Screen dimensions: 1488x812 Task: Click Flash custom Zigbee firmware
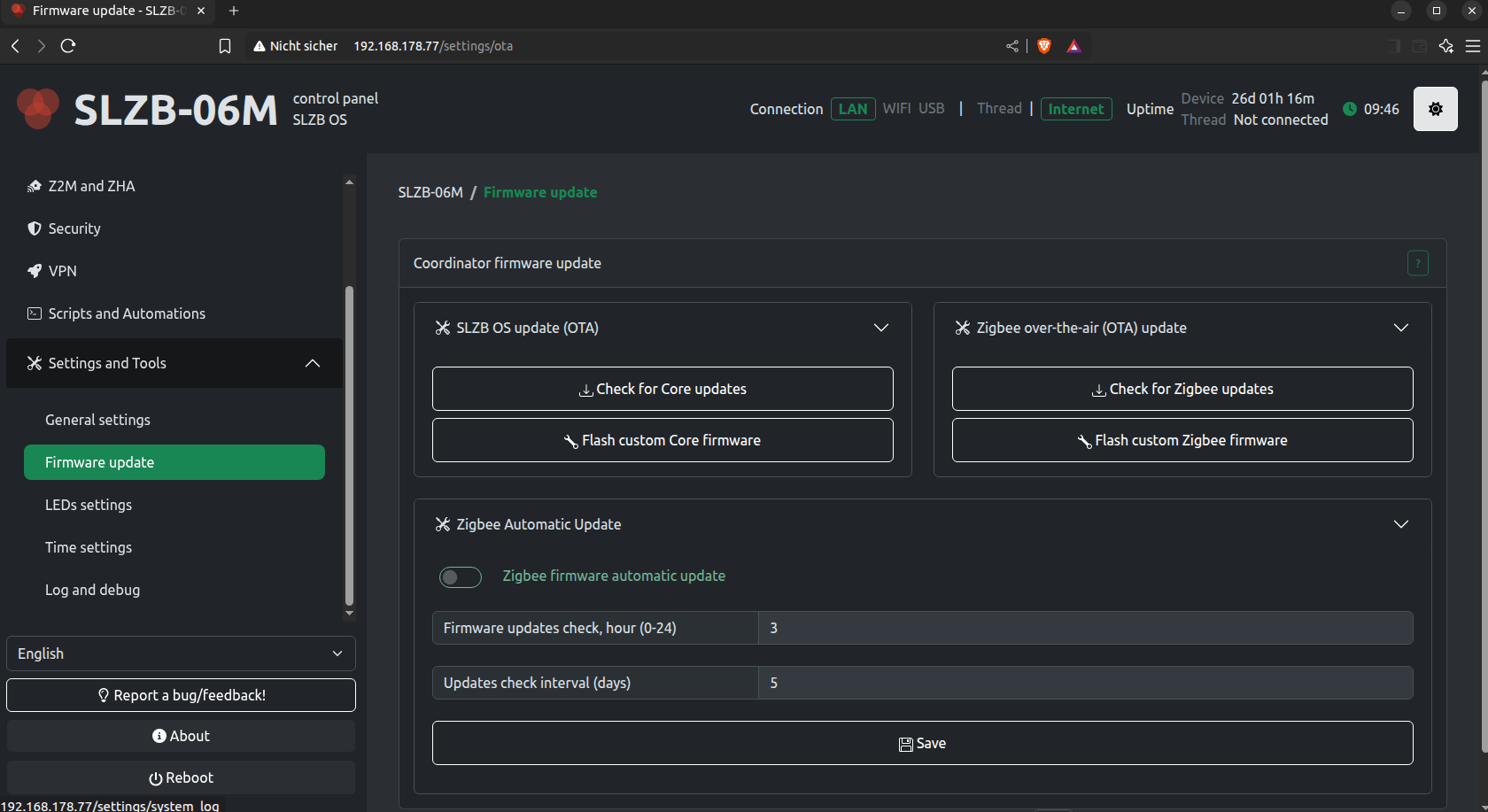coord(1182,440)
